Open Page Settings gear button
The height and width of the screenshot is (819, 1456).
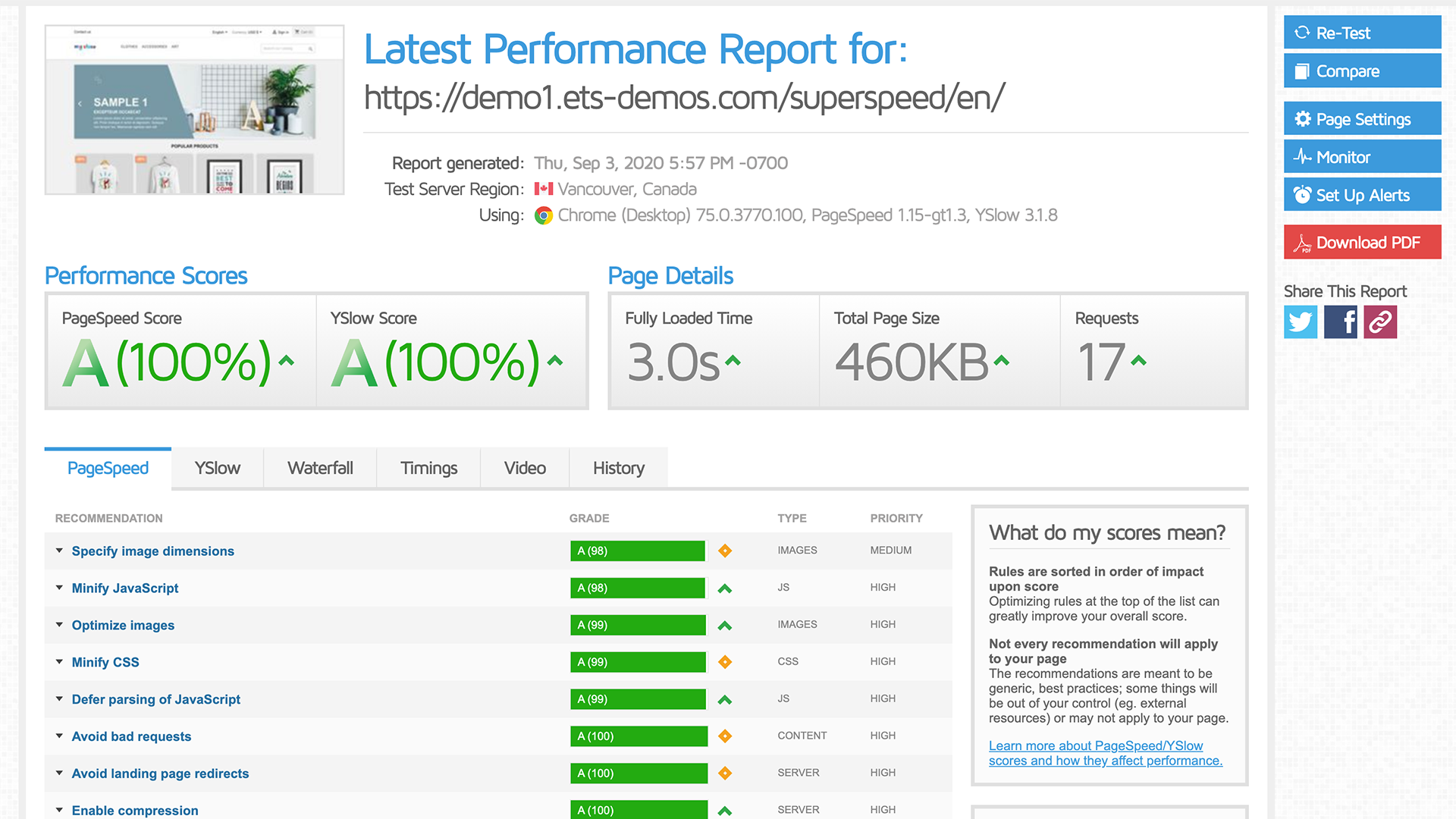(x=1362, y=119)
